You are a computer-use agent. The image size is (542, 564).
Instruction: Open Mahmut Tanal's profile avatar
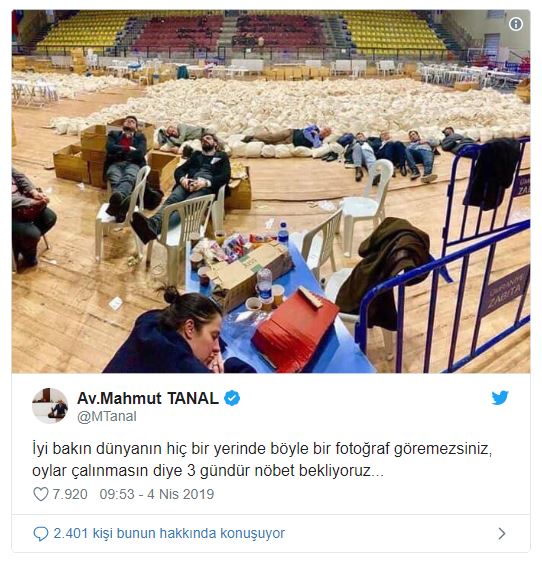[x=50, y=406]
